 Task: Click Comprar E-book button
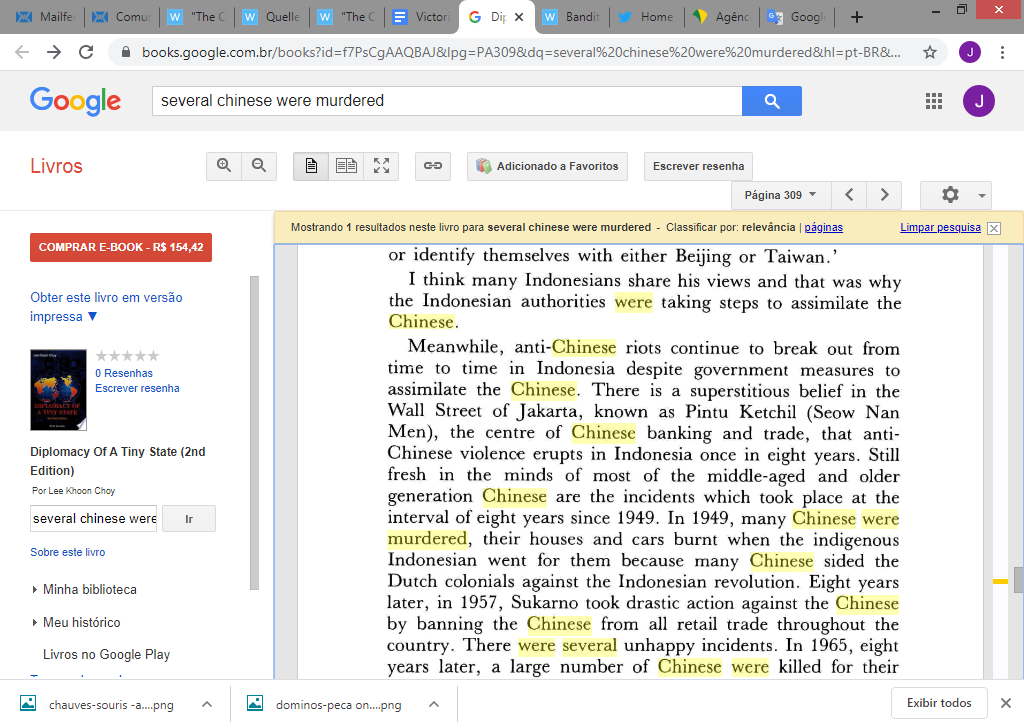121,247
